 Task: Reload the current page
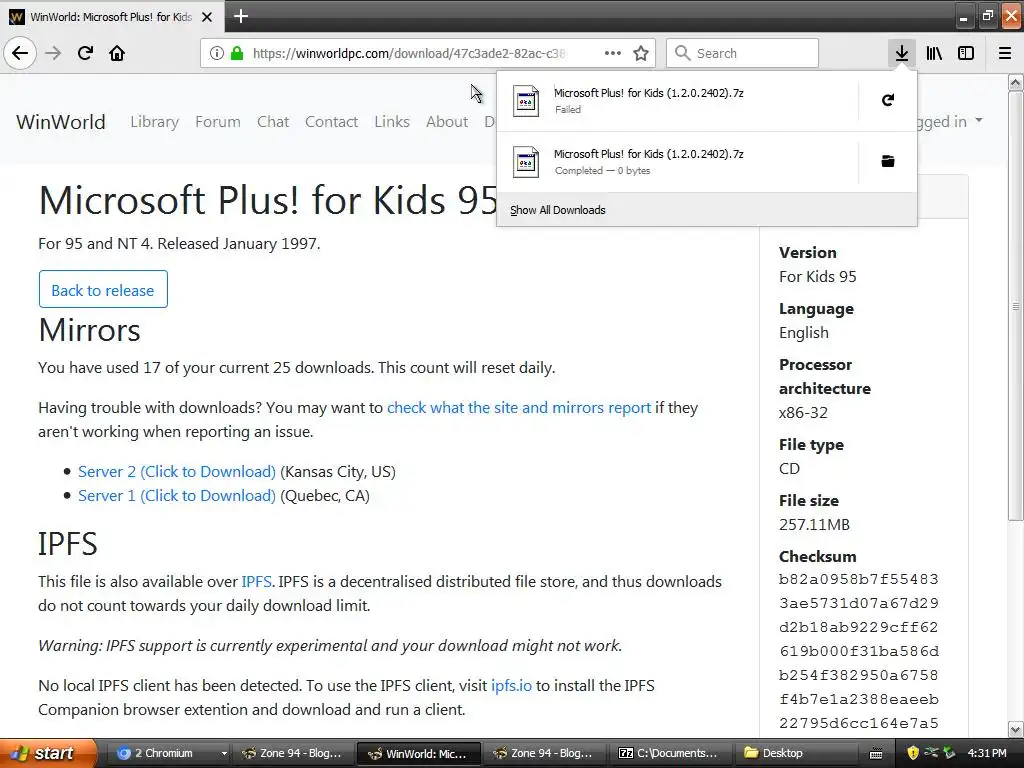85,53
